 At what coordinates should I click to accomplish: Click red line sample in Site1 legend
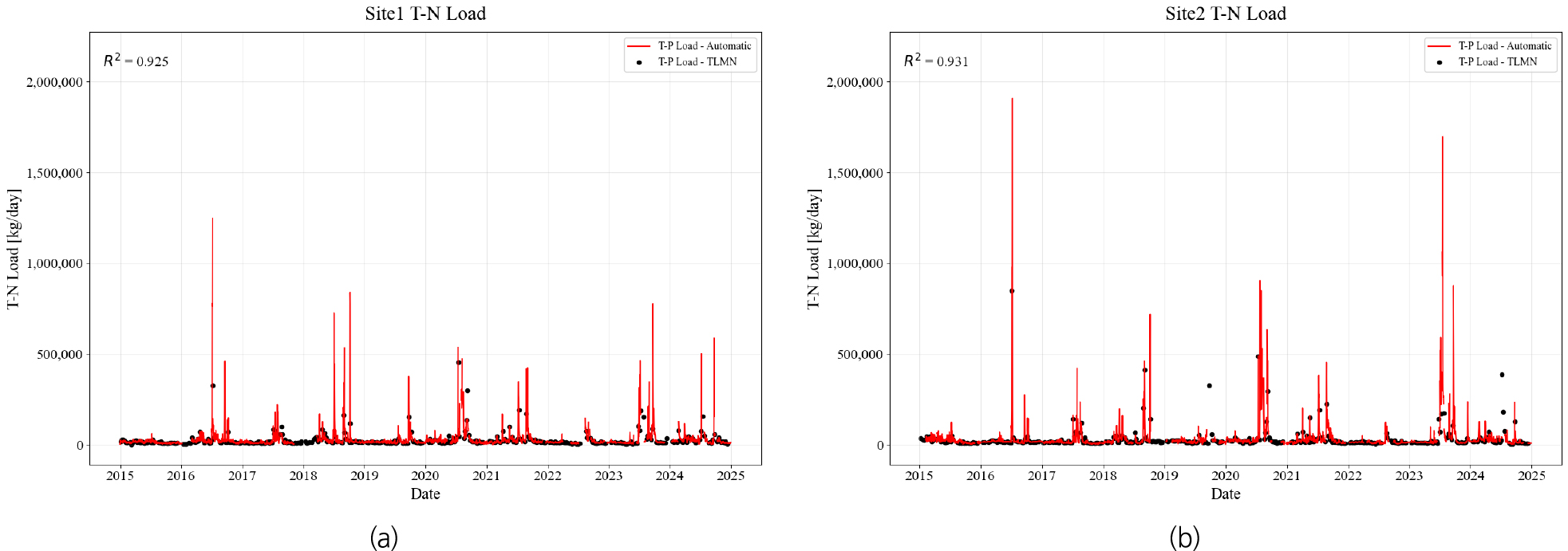pos(639,46)
